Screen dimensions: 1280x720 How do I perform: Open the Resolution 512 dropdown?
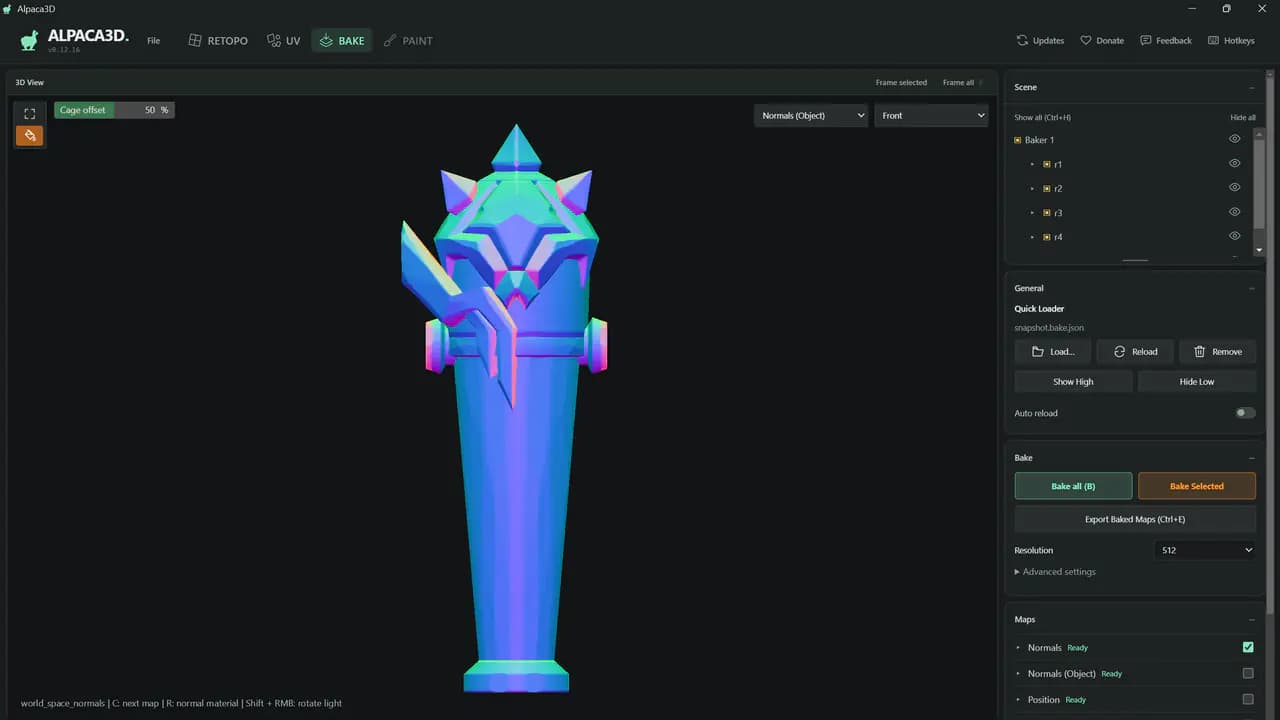[1205, 550]
